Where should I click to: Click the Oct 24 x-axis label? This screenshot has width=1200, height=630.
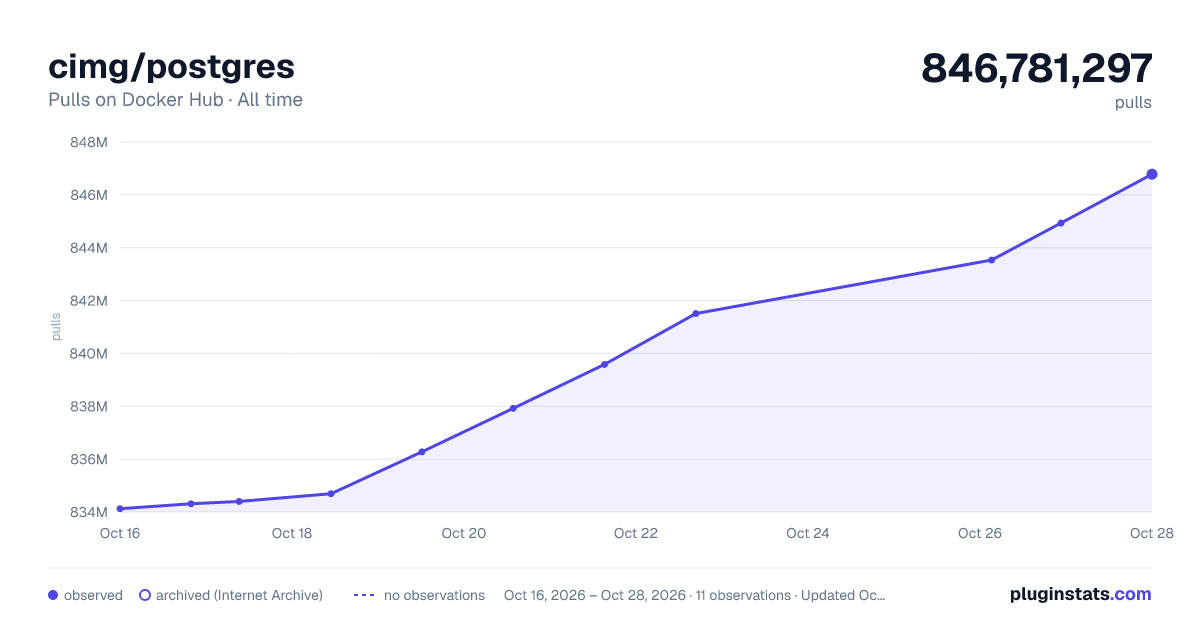click(808, 533)
